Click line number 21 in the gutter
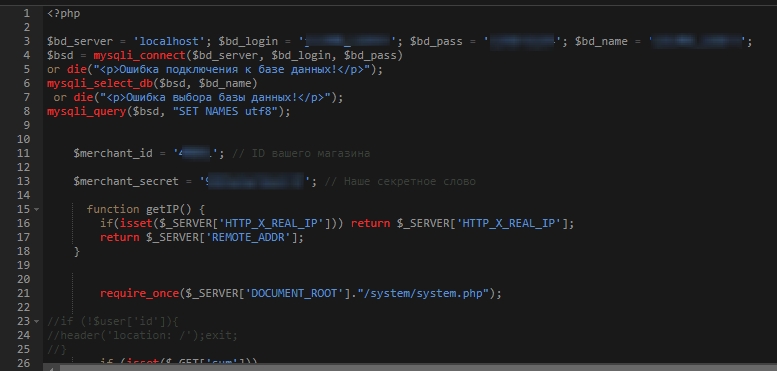 (23, 294)
